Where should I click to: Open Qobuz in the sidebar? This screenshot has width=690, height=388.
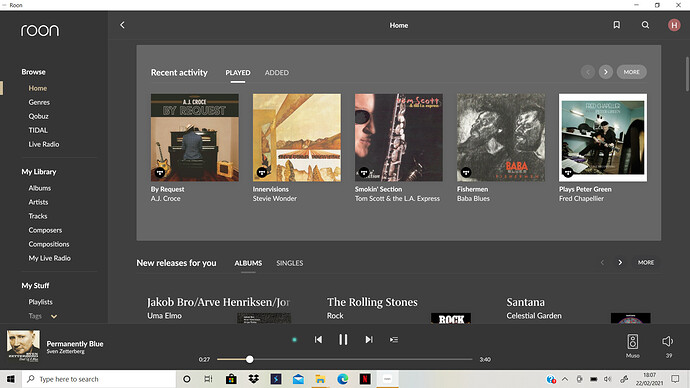click(38, 116)
